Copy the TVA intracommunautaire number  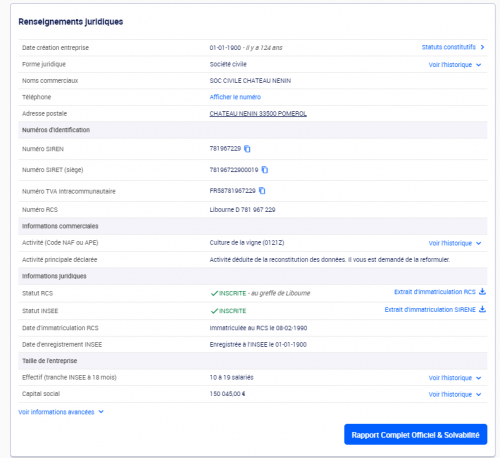(x=262, y=191)
